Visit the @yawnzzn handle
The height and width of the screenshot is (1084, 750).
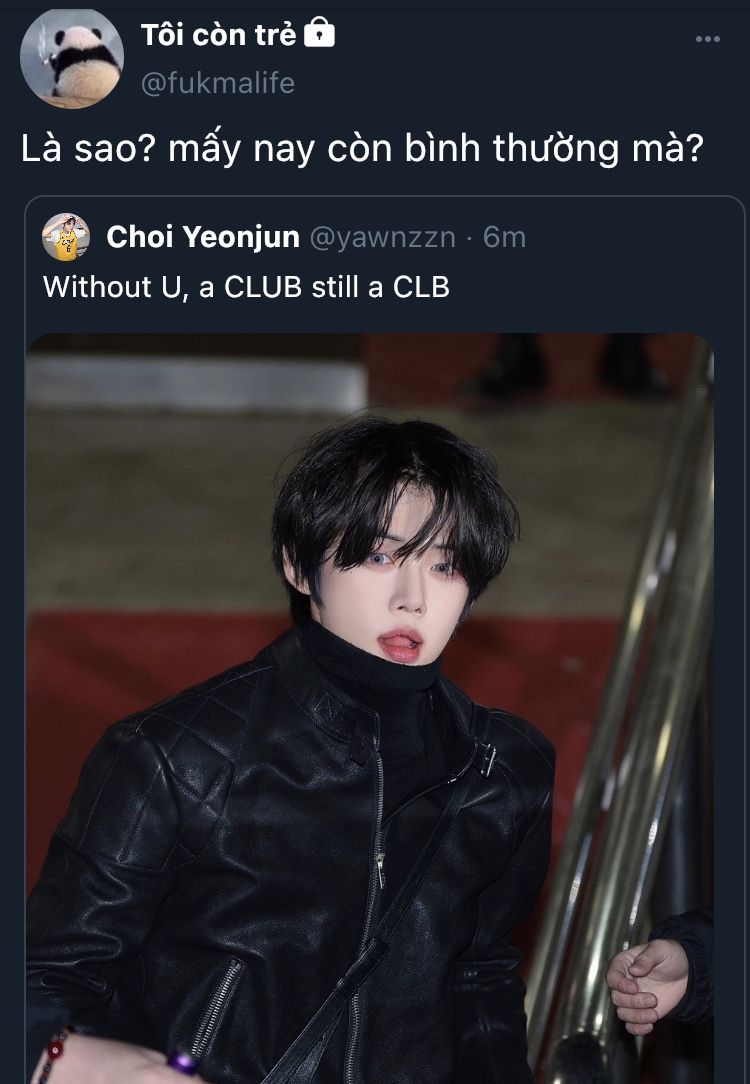[x=383, y=237]
